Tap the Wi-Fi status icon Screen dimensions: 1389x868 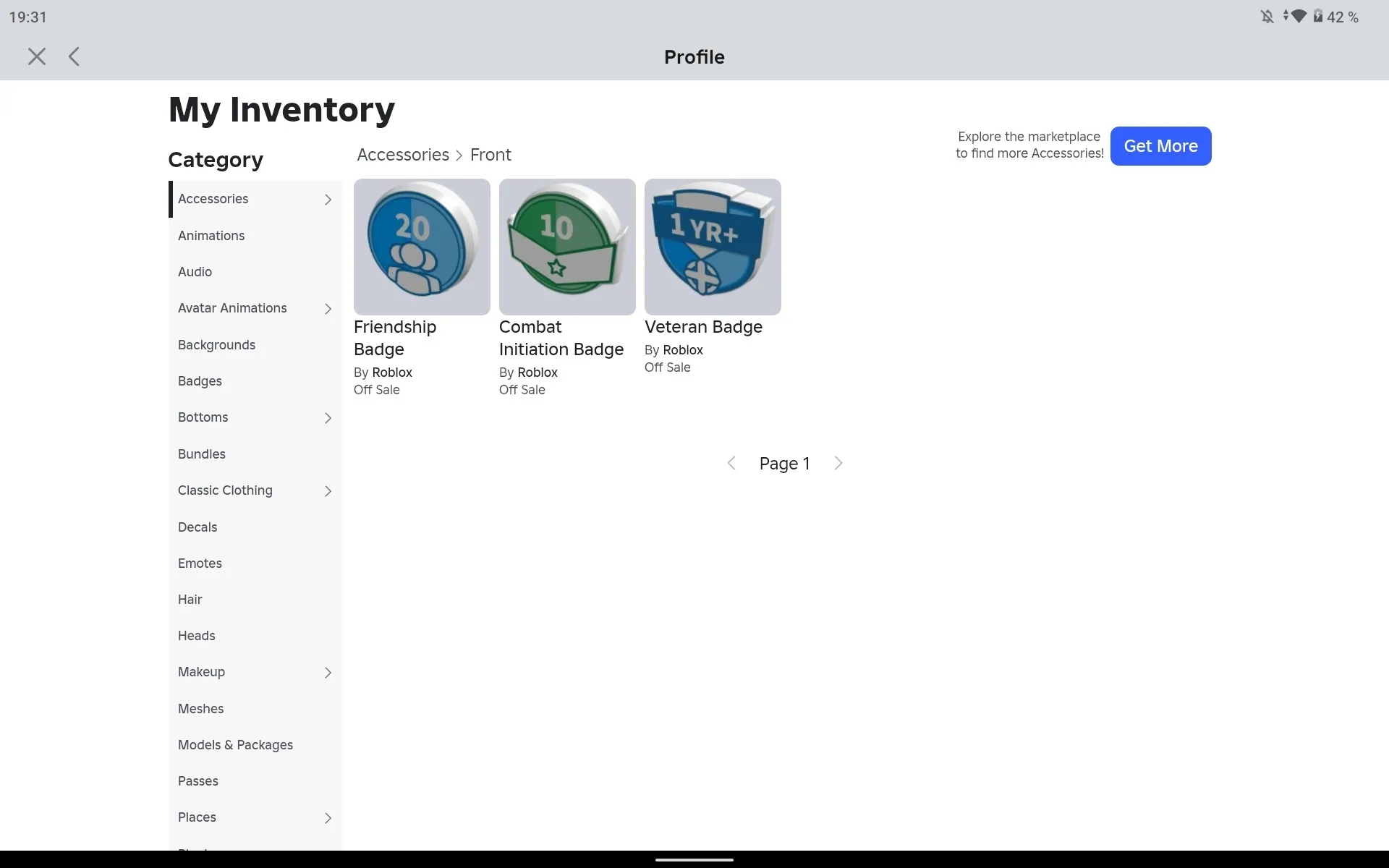click(1299, 16)
